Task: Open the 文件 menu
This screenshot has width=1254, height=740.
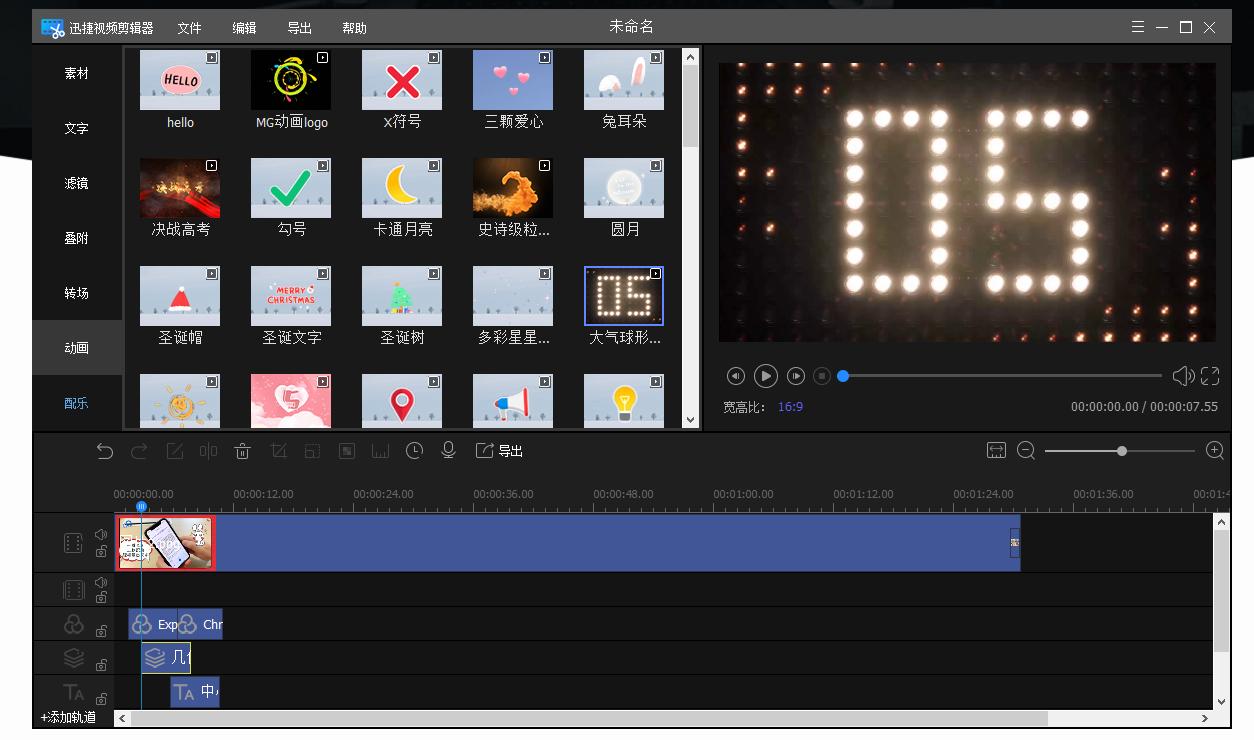Action: pyautogui.click(x=189, y=27)
